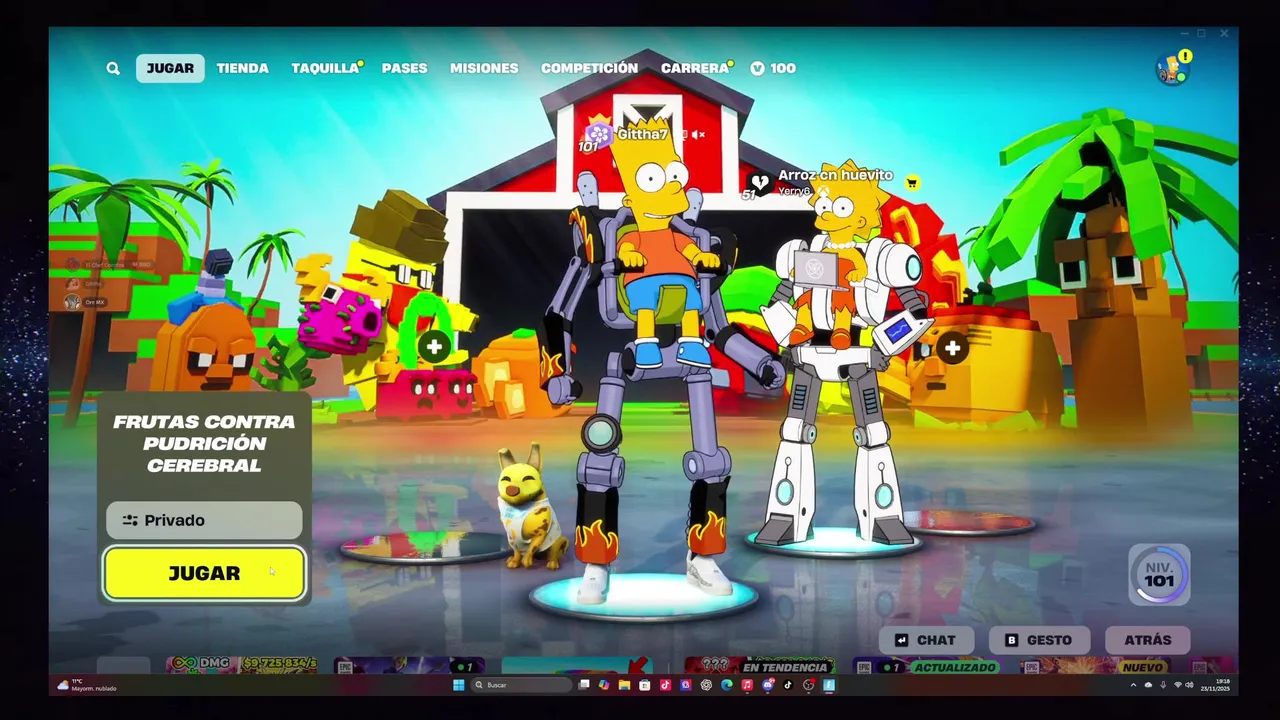Screen dimensions: 1280x720
Task: Open the CHAT button
Action: tap(925, 640)
